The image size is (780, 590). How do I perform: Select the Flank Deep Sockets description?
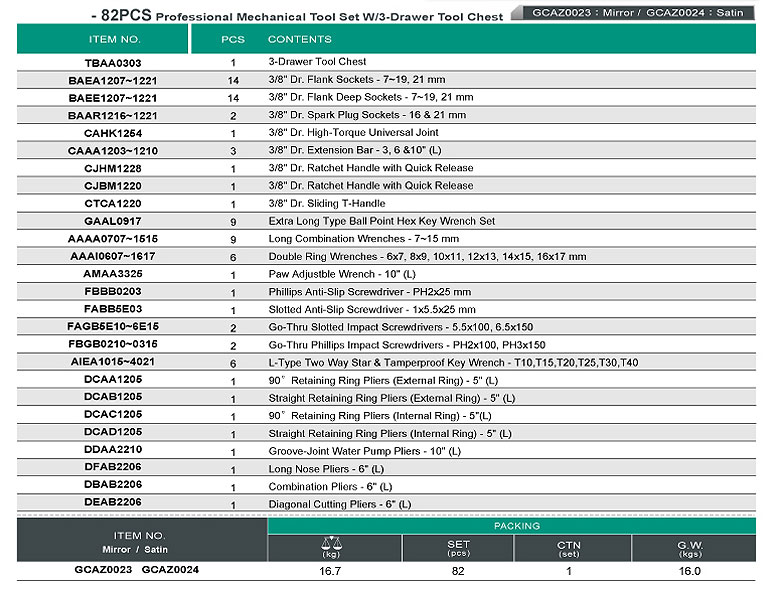(x=371, y=97)
